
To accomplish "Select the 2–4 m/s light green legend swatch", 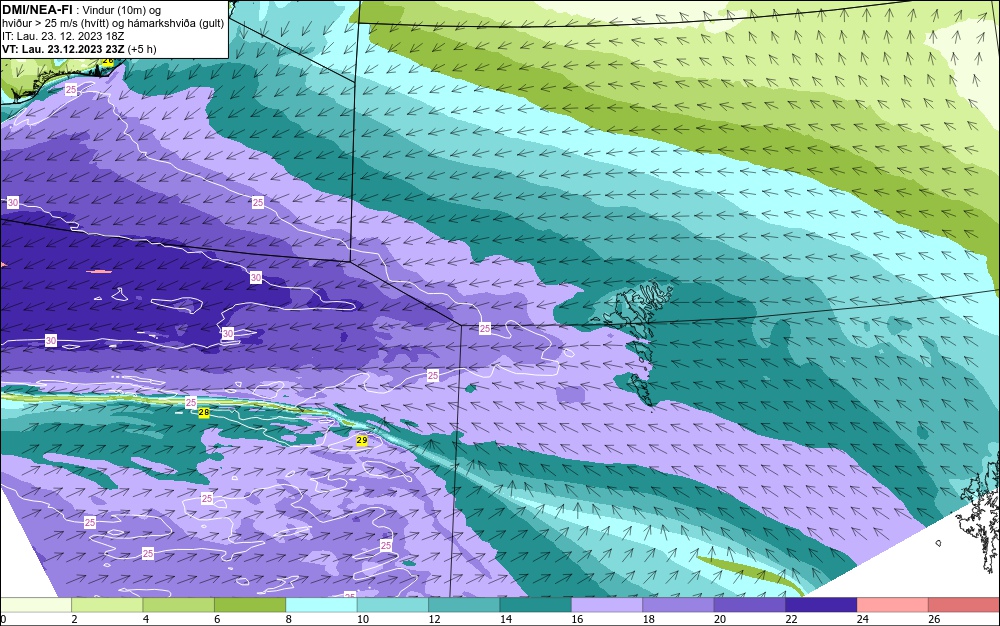I will 107,604.
